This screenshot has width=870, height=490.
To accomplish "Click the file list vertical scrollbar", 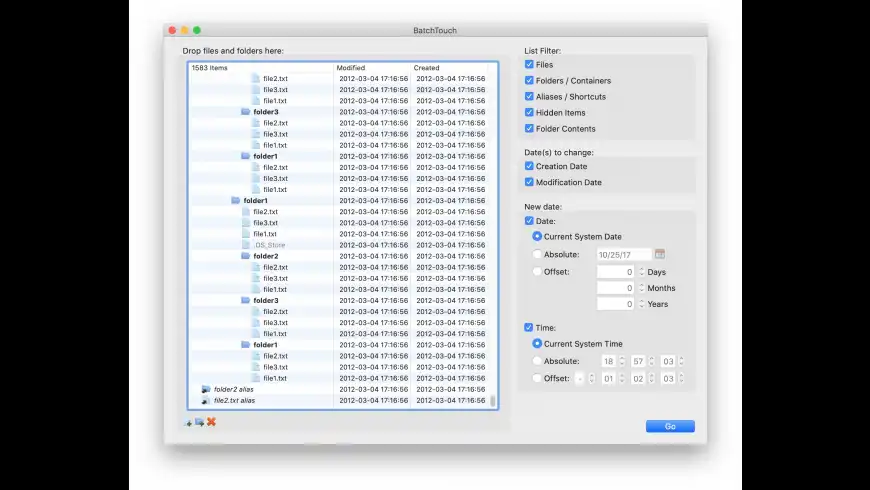I will click(x=493, y=400).
